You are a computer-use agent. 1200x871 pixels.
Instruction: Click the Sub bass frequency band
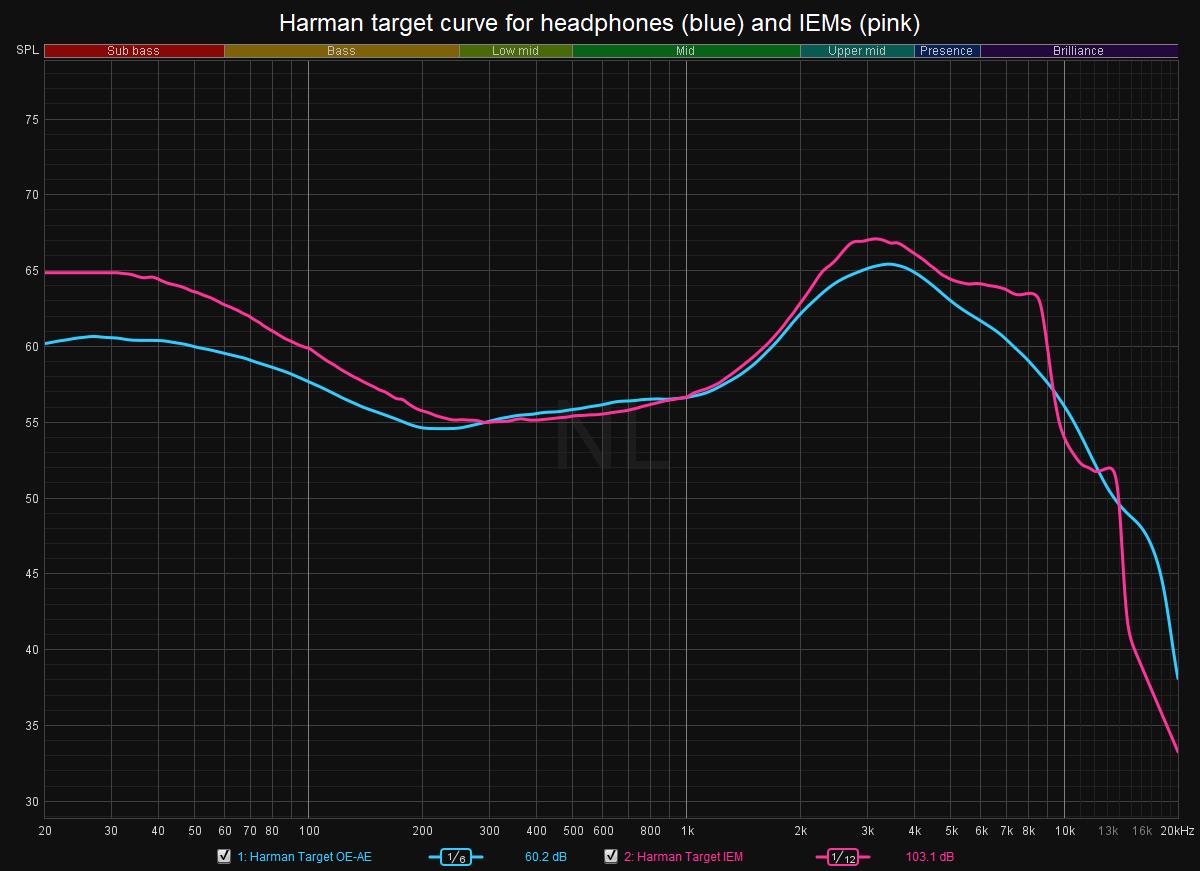pos(134,51)
